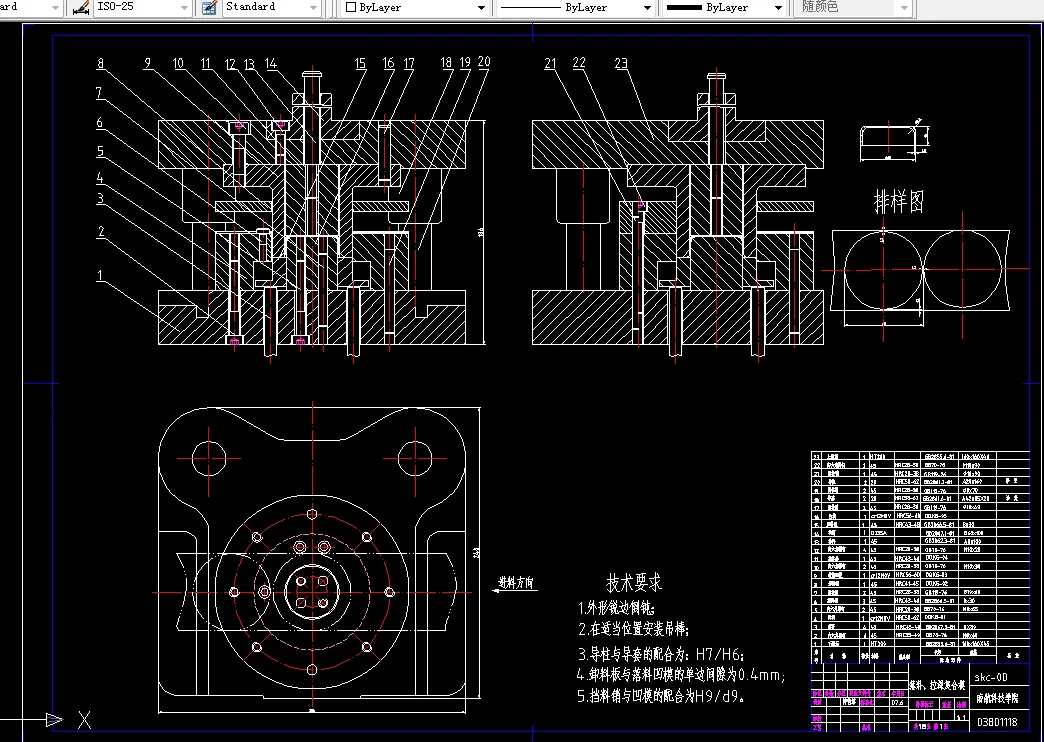
Task: Expand the leftmost text style dropdown arrow
Action: (55, 7)
